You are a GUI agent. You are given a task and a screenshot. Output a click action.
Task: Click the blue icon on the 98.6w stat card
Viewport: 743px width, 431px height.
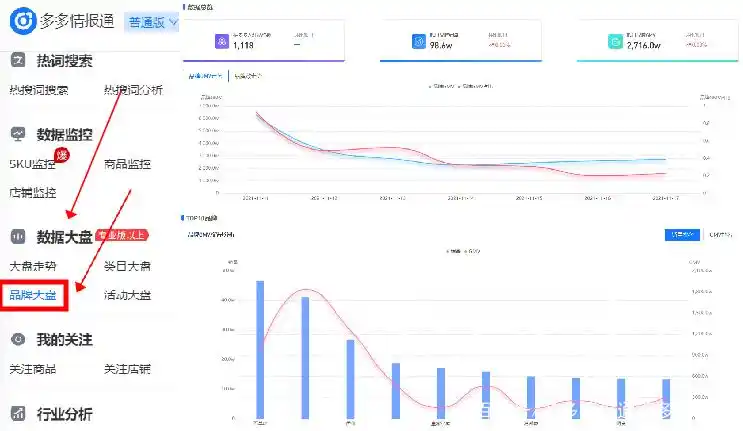pos(419,41)
